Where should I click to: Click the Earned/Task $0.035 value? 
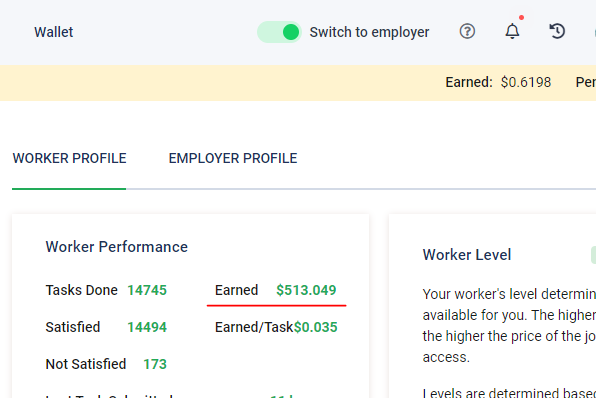coord(315,327)
